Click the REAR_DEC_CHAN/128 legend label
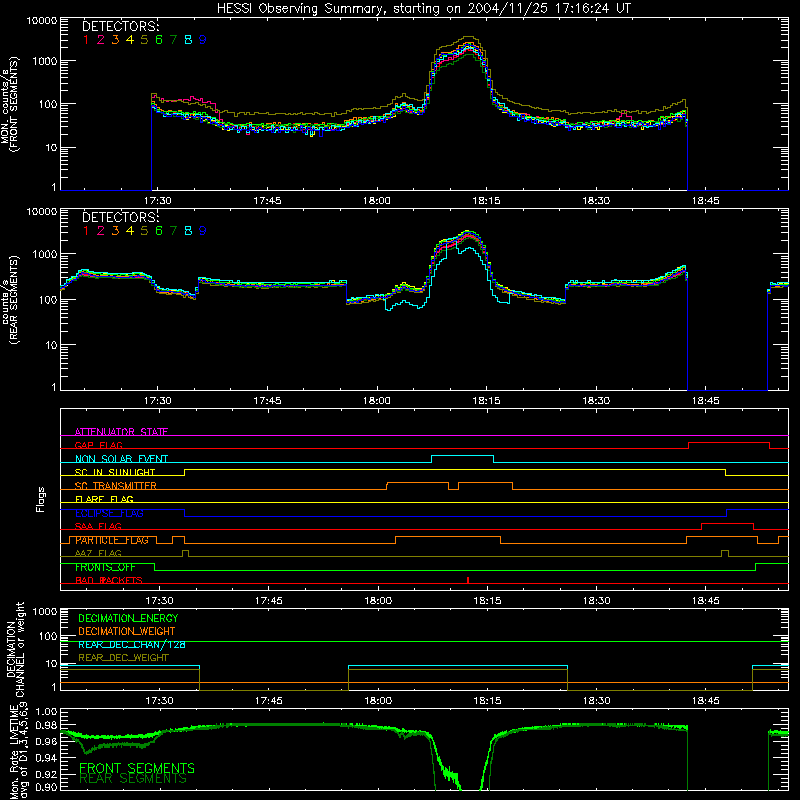This screenshot has height=800, width=800. click(132, 644)
